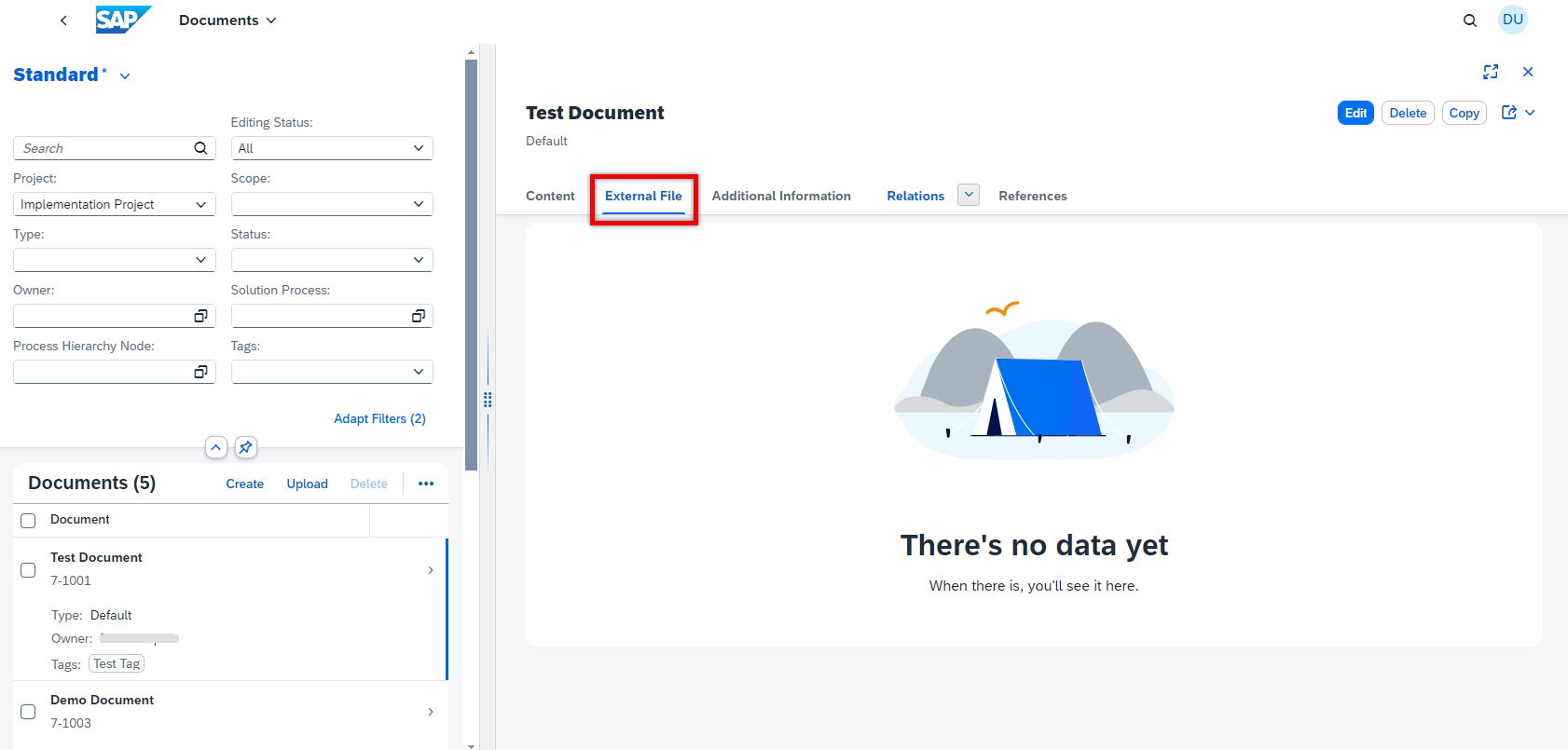
Task: Expand the Relations tab dropdown arrow
Action: pyautogui.click(x=969, y=195)
